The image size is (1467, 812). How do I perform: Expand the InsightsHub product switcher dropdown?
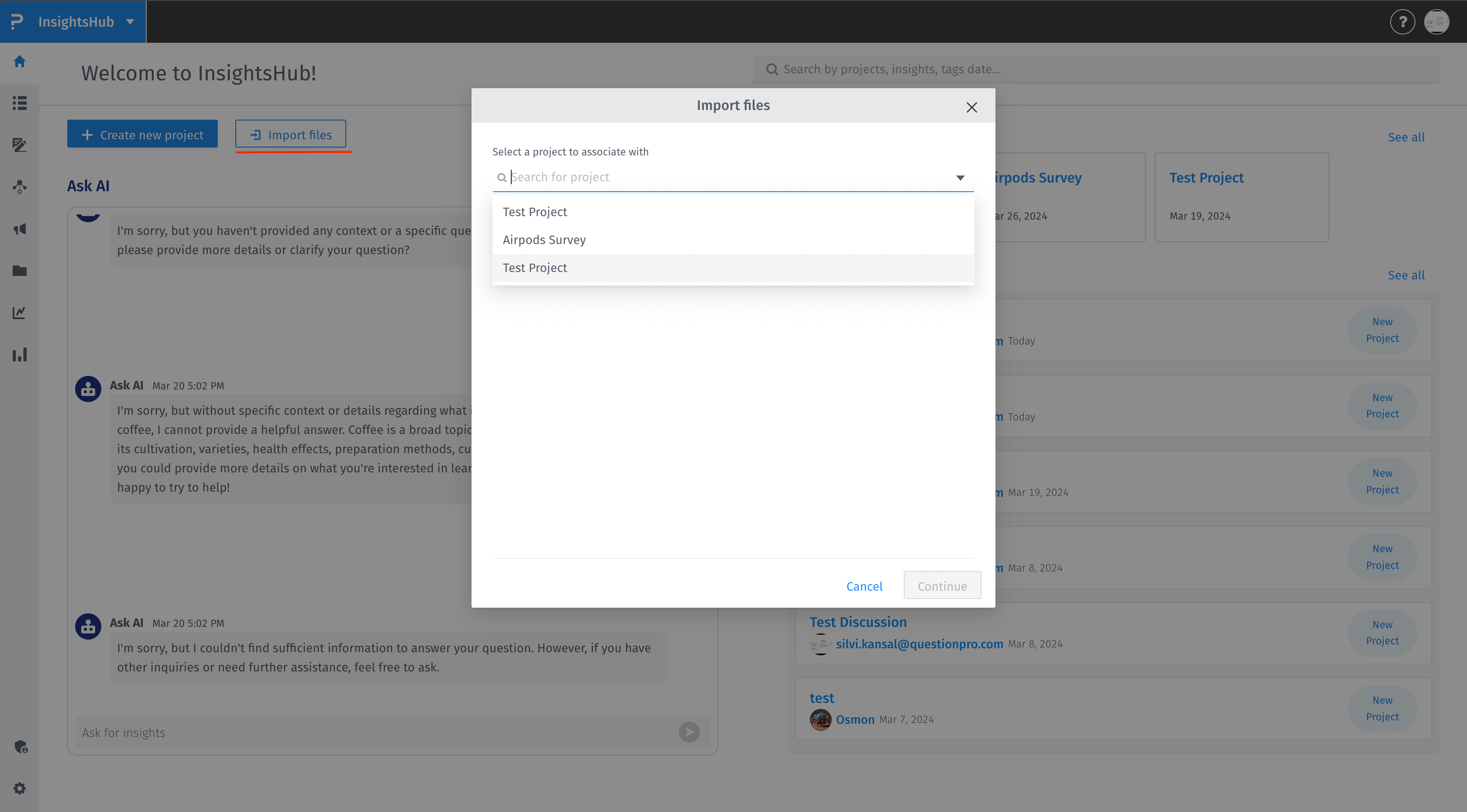pyautogui.click(x=131, y=22)
